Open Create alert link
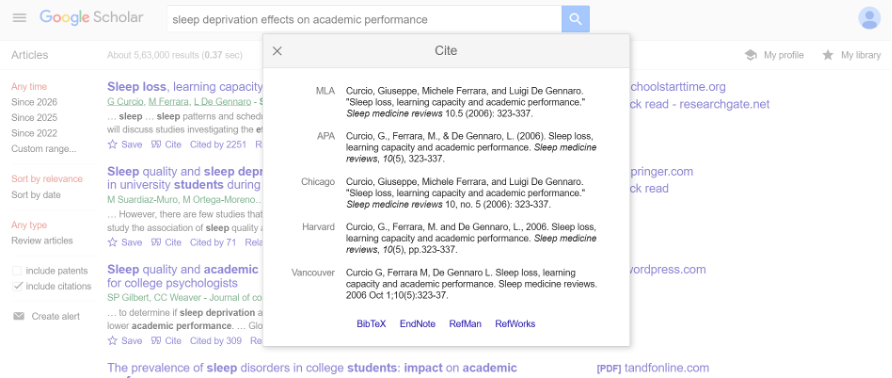 point(56,317)
